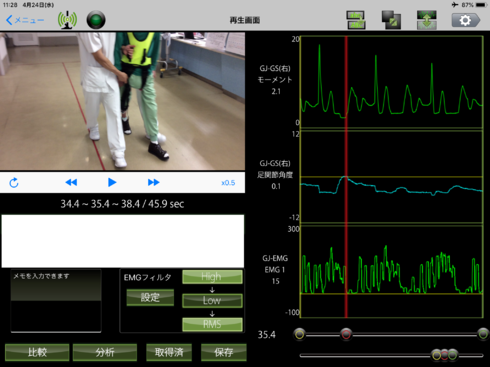This screenshot has width=490, height=367.
Task: Tap the overlapping squares overlay icon
Action: 391,20
